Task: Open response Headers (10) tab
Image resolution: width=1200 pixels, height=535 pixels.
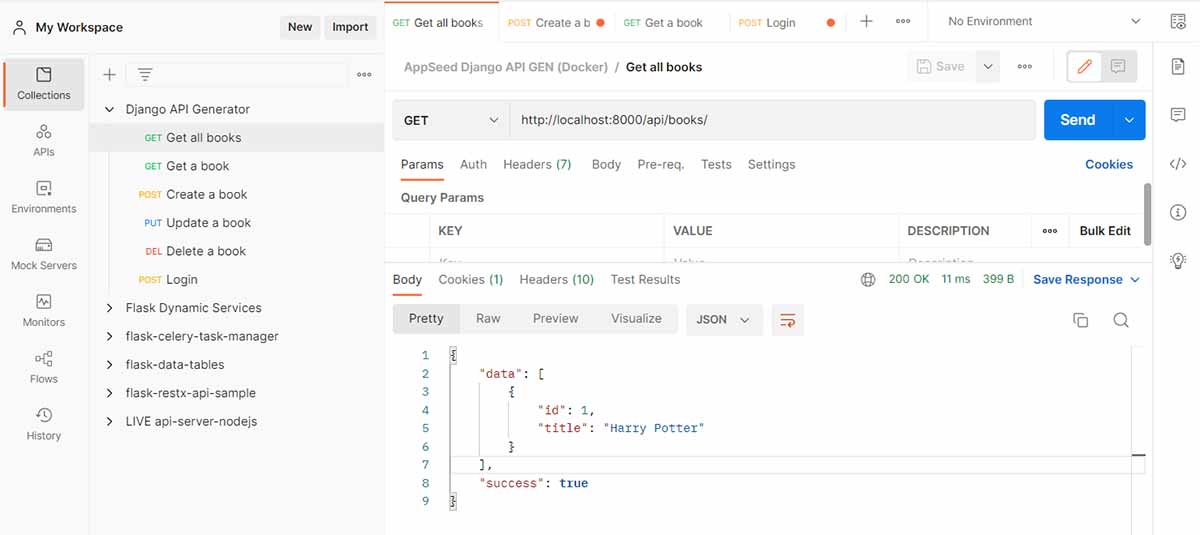Action: point(557,280)
